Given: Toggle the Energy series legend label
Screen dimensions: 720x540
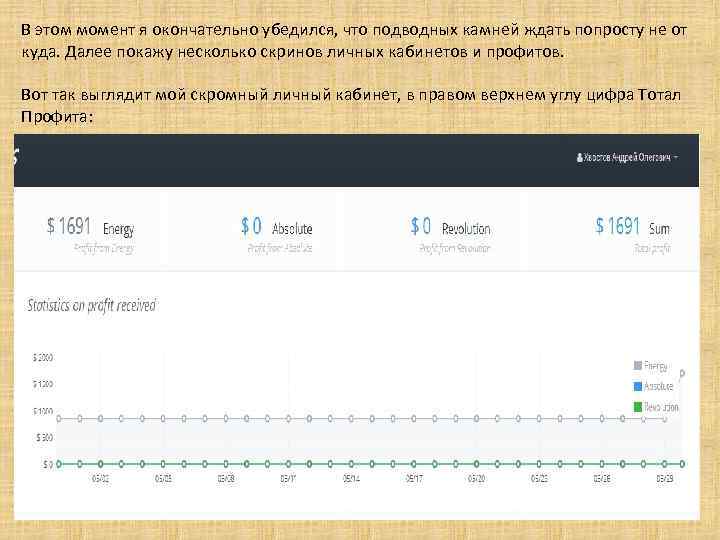Looking at the screenshot, I should (x=655, y=366).
